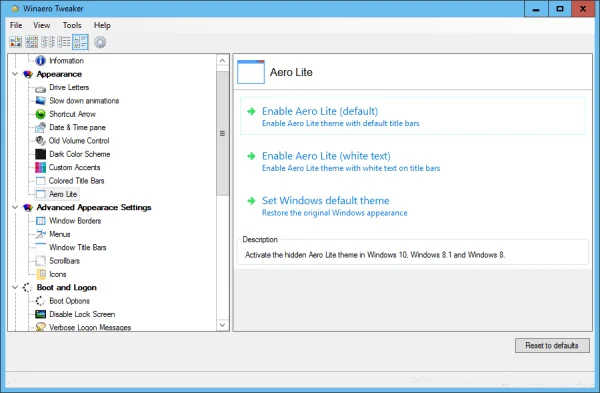Click the black Dark Color Scheme icon
The image size is (600, 393).
tap(40, 154)
